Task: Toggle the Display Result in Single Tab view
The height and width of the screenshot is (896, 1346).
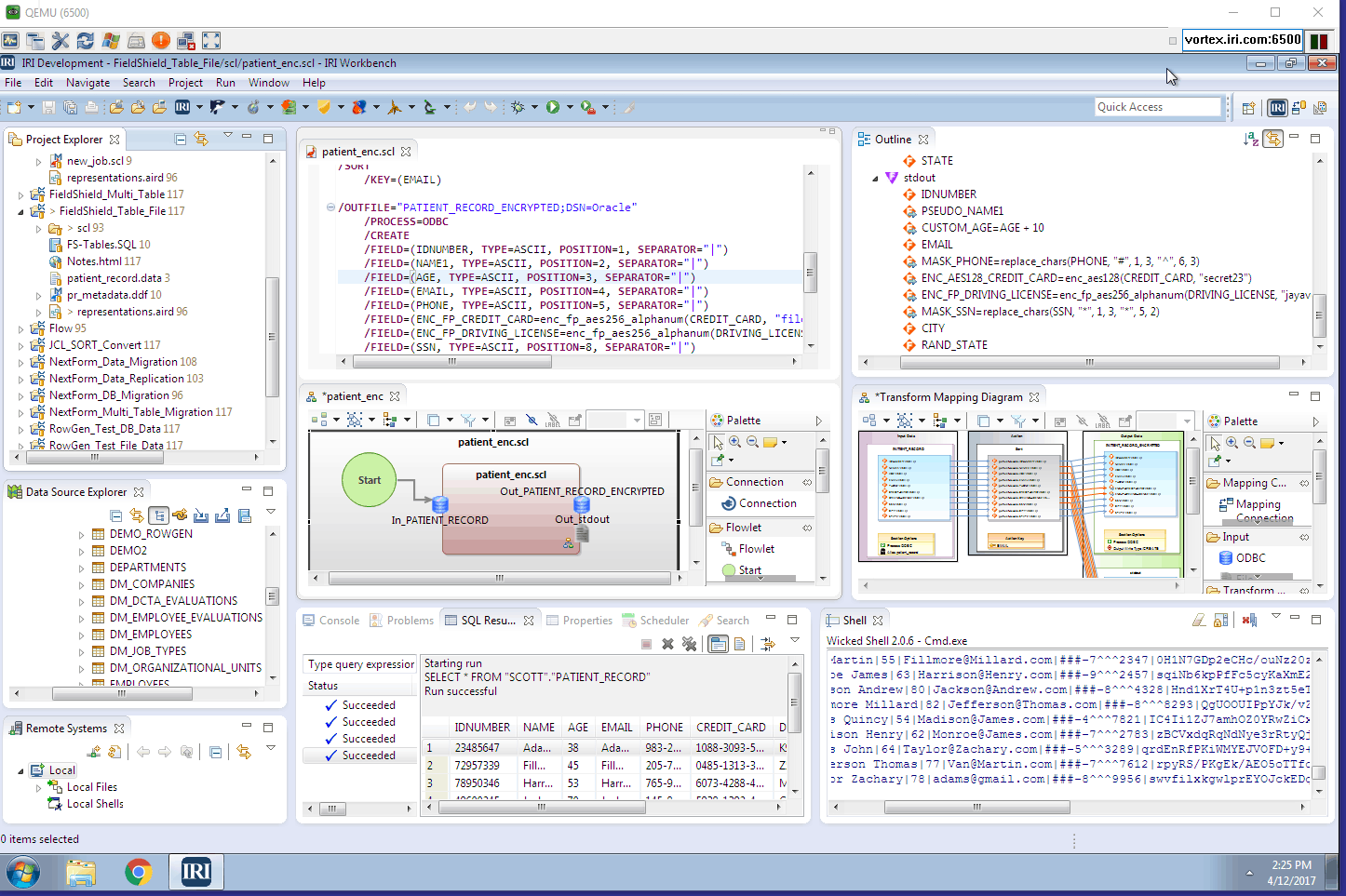Action: point(718,642)
